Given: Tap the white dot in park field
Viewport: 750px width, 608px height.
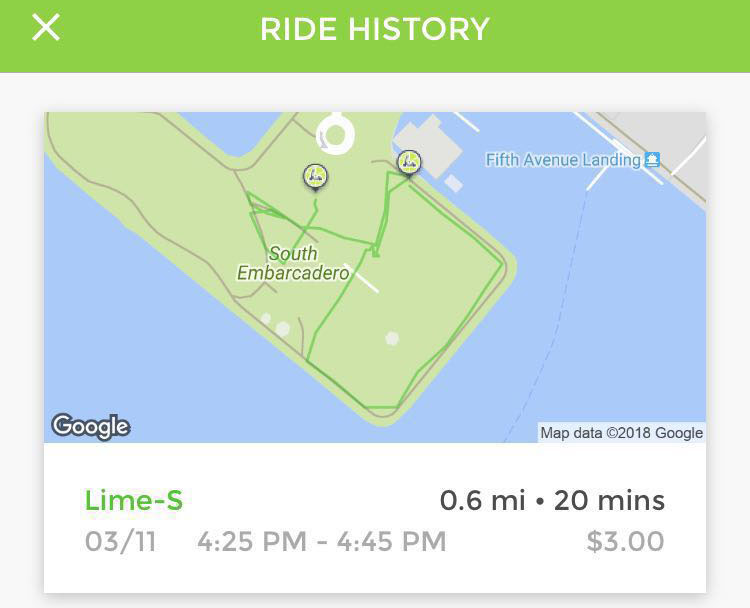Looking at the screenshot, I should [x=392, y=338].
